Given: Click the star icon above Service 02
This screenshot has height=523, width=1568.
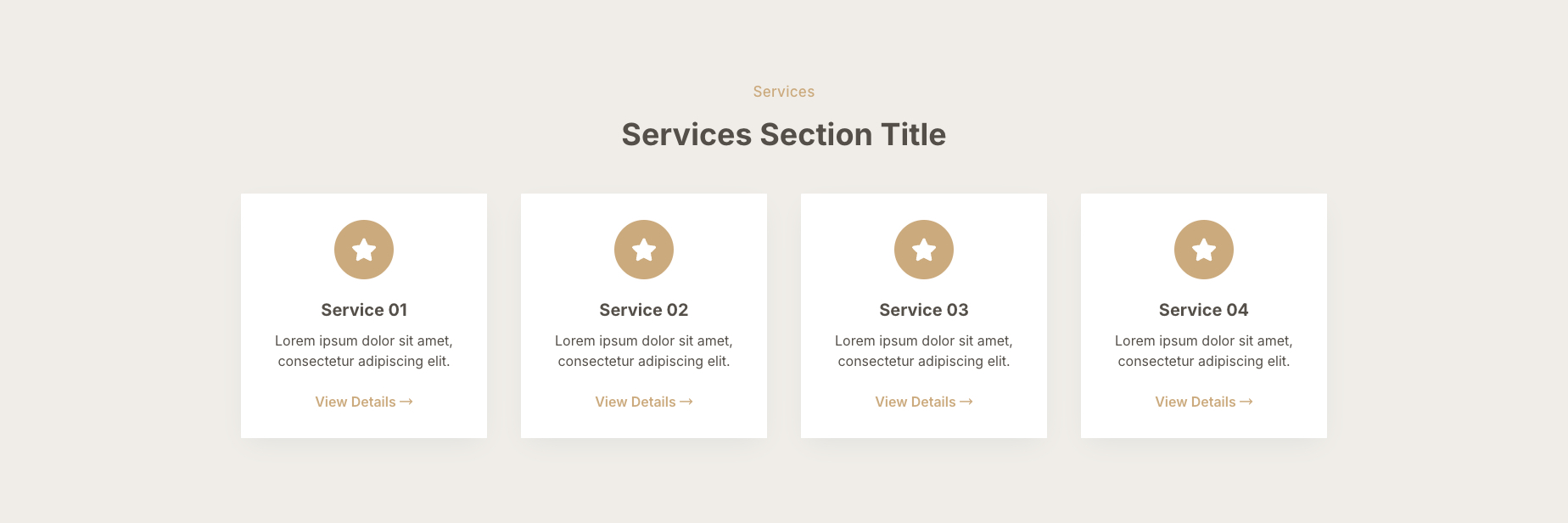Looking at the screenshot, I should [x=644, y=250].
